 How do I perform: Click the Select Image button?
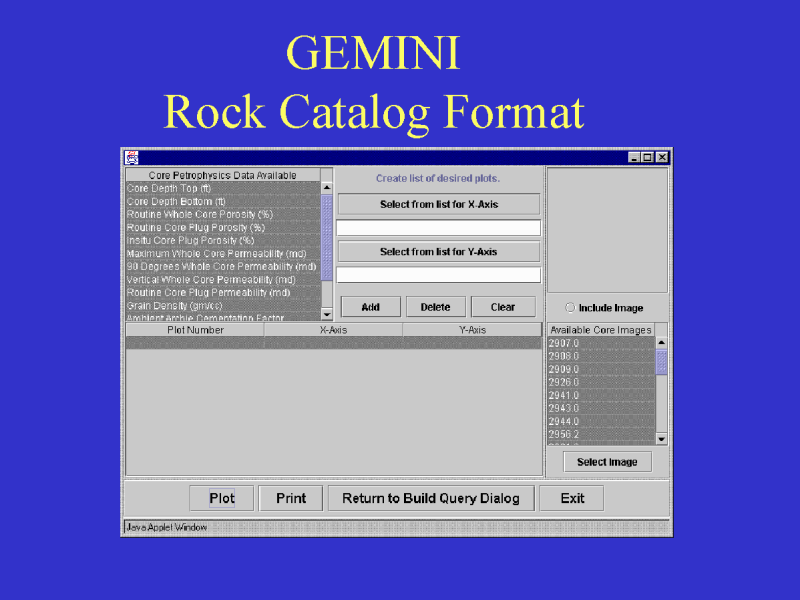pos(607,462)
